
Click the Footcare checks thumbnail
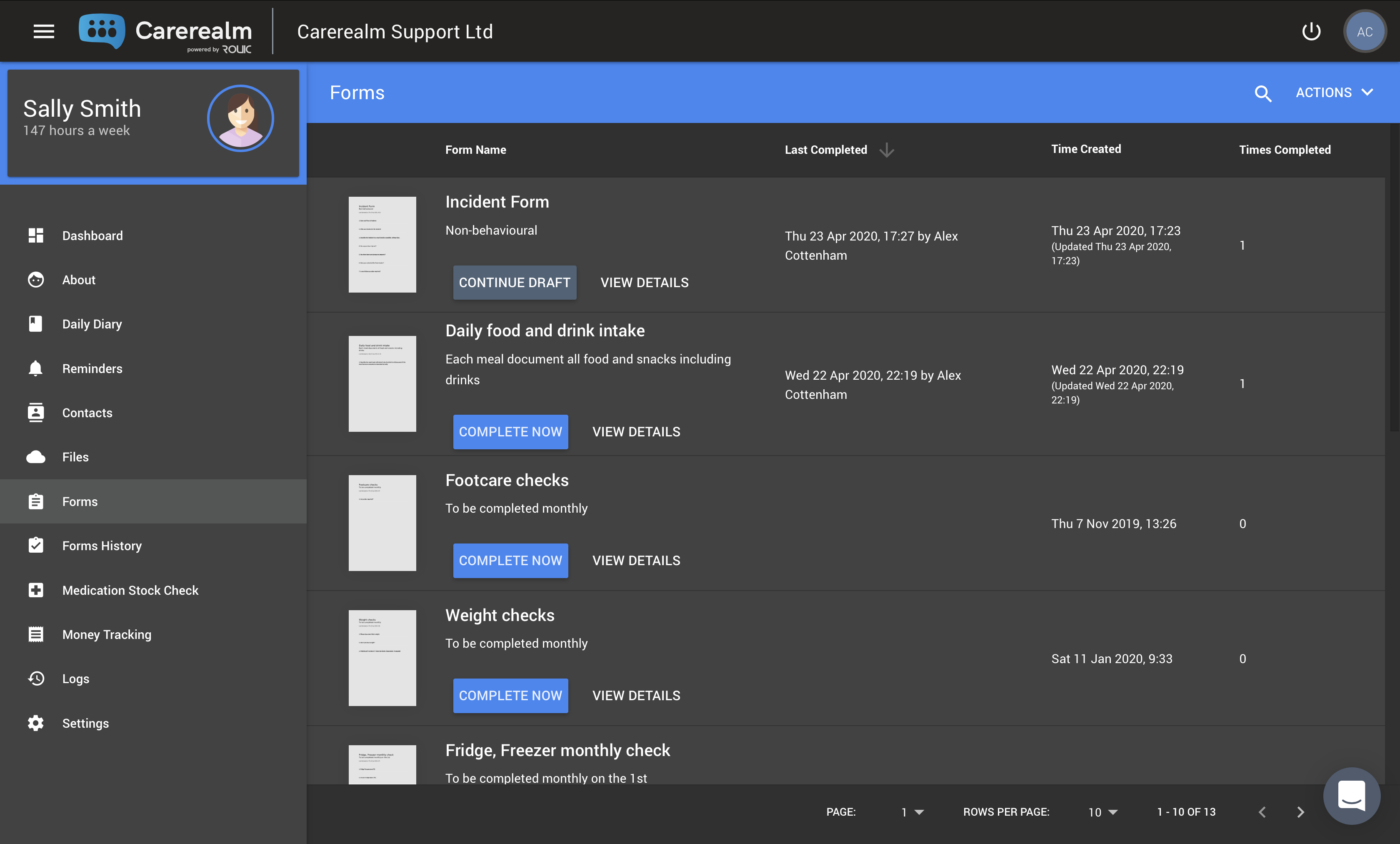point(382,523)
